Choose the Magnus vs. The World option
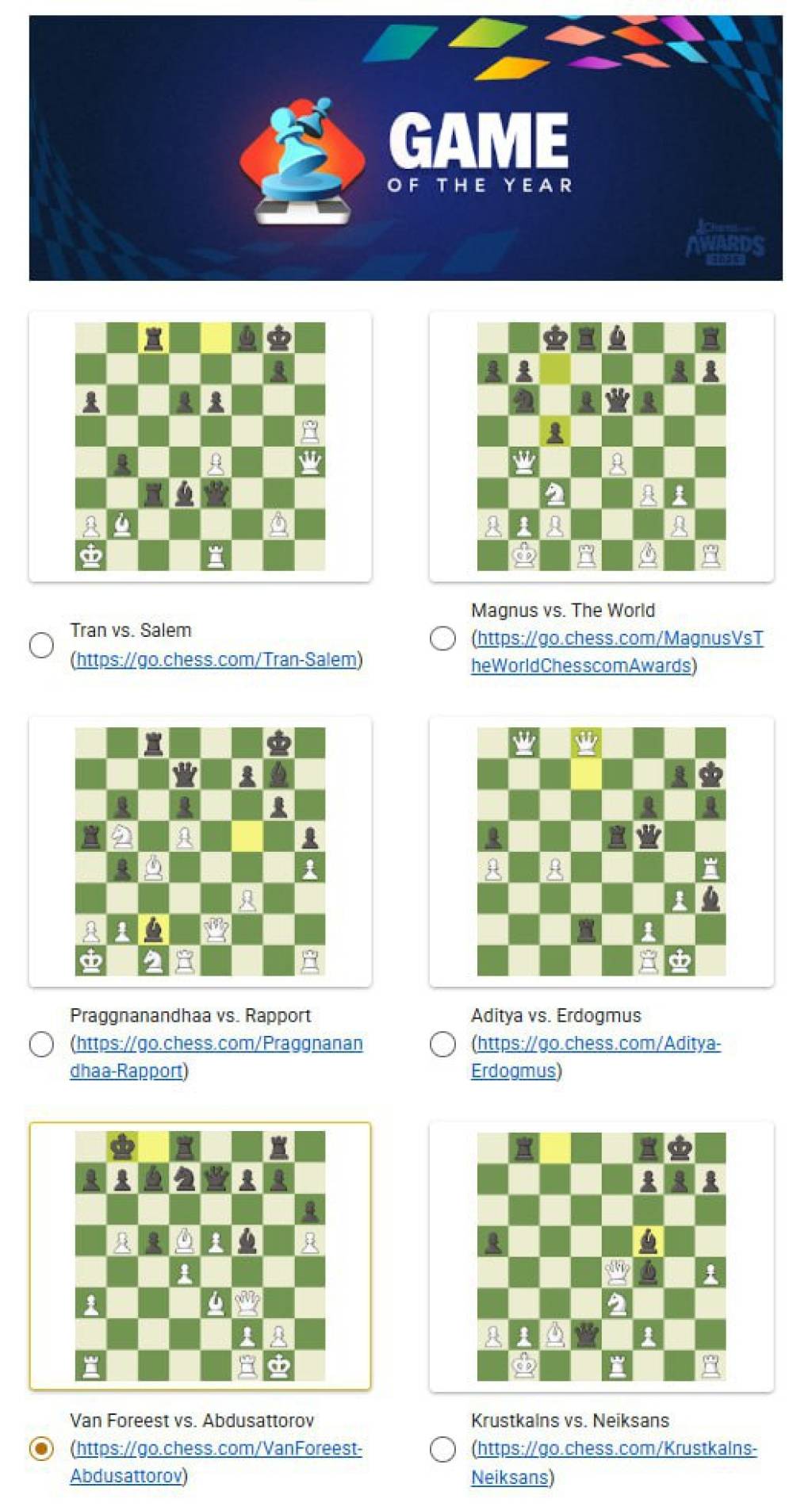Viewport: 812px width, 1507px height. 442,638
